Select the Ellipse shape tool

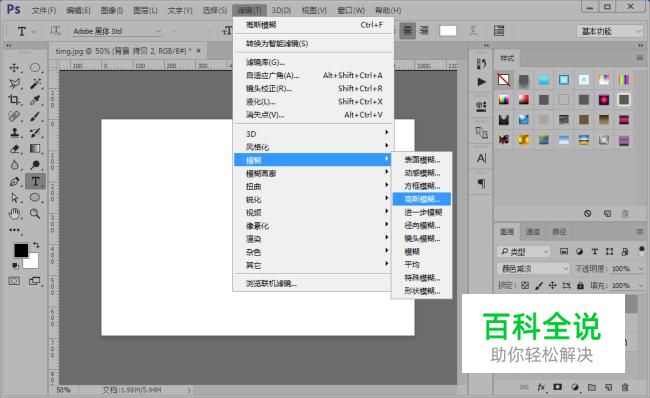(x=35, y=197)
